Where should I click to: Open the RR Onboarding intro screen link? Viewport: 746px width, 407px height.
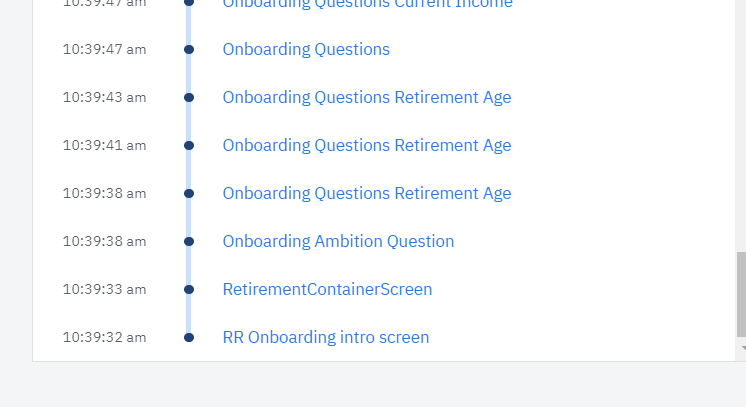(325, 337)
